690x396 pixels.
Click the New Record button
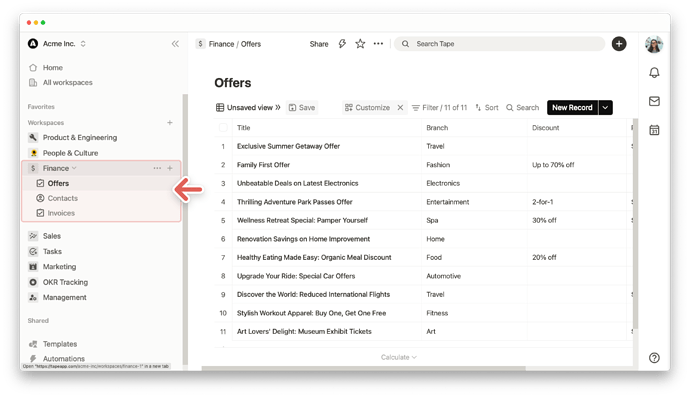(572, 108)
